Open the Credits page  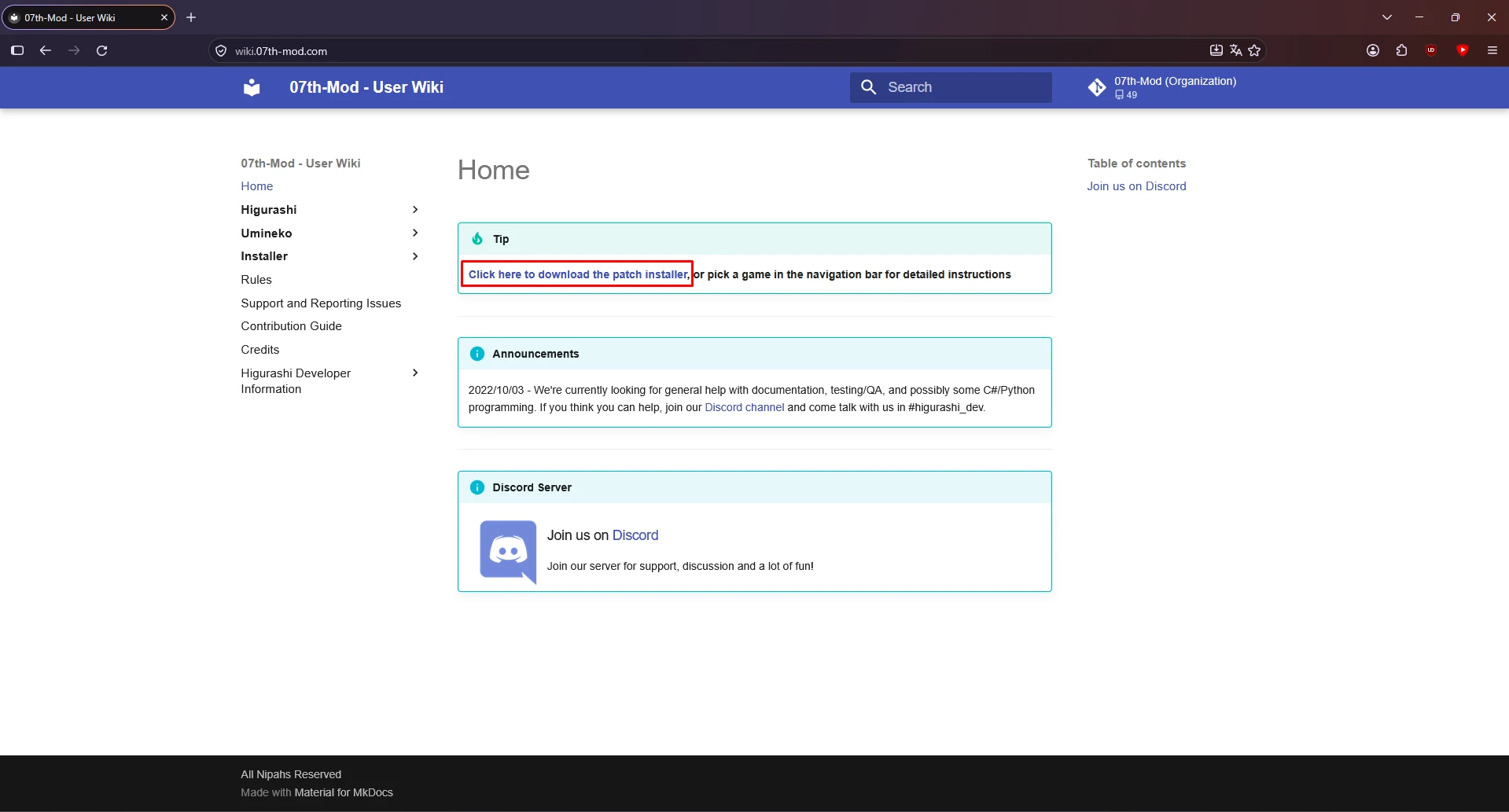[260, 350]
